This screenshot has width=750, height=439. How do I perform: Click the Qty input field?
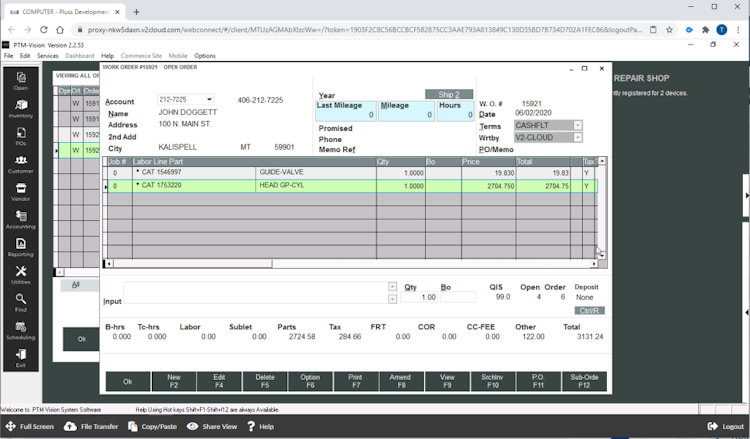pos(419,297)
